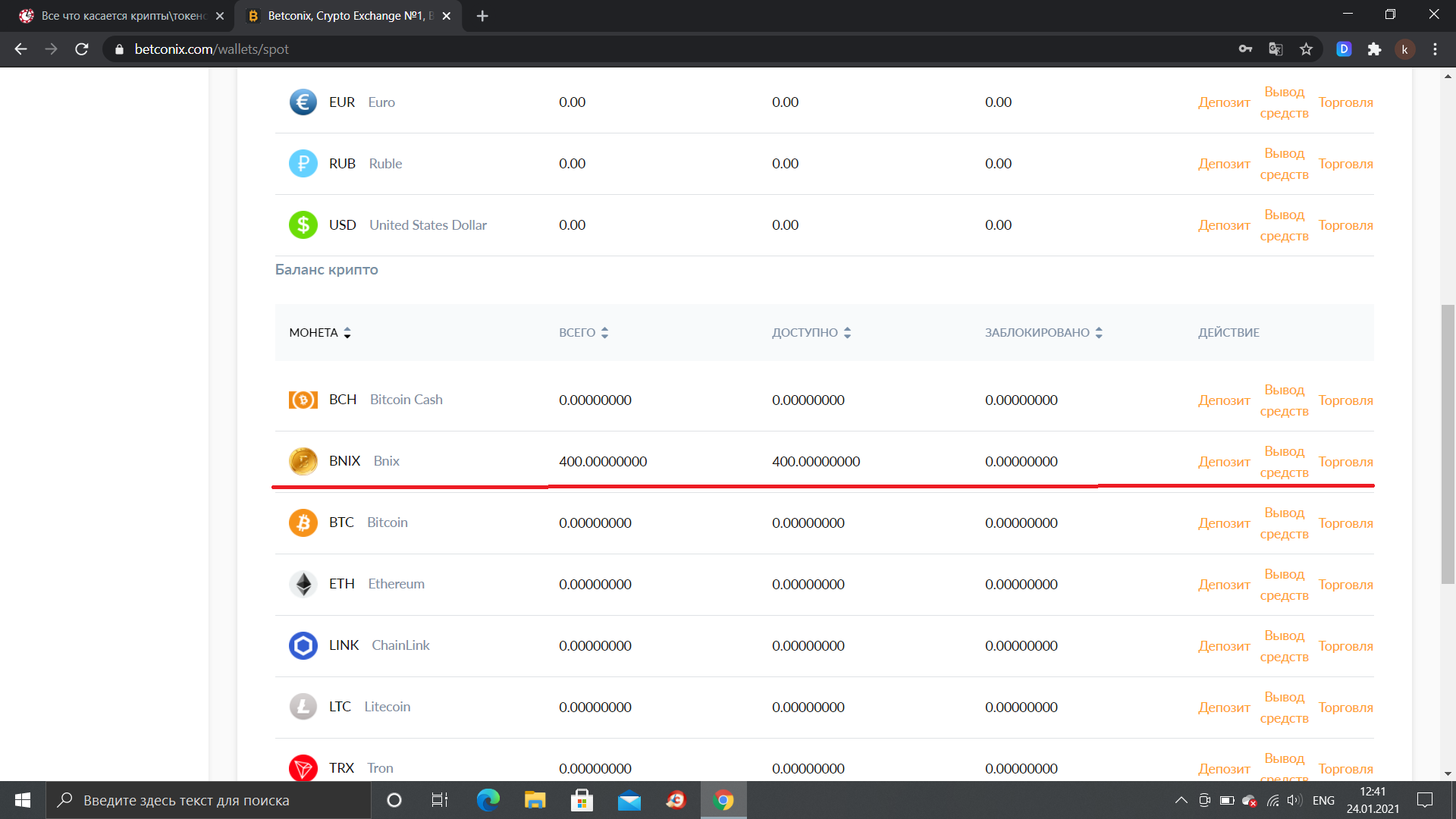The image size is (1456, 819).
Task: Sort table by ДОСТУПНО column
Action: (812, 332)
